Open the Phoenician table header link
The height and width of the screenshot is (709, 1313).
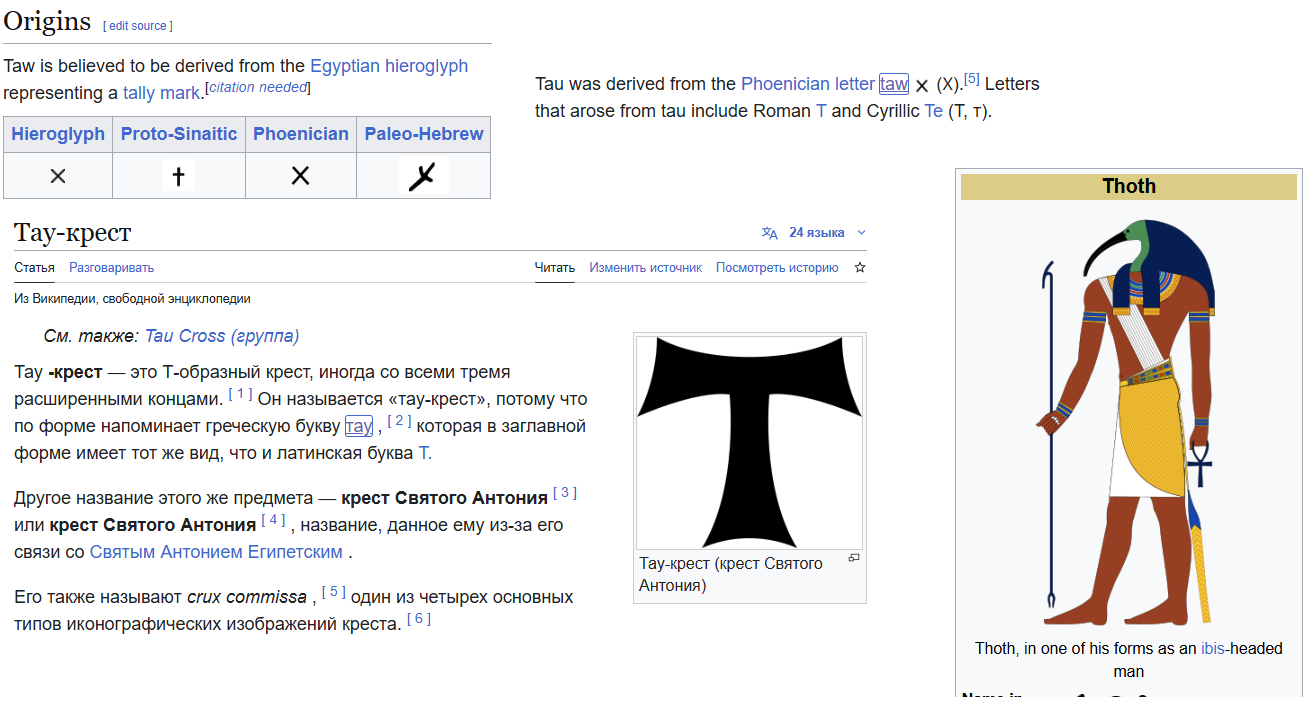point(301,134)
